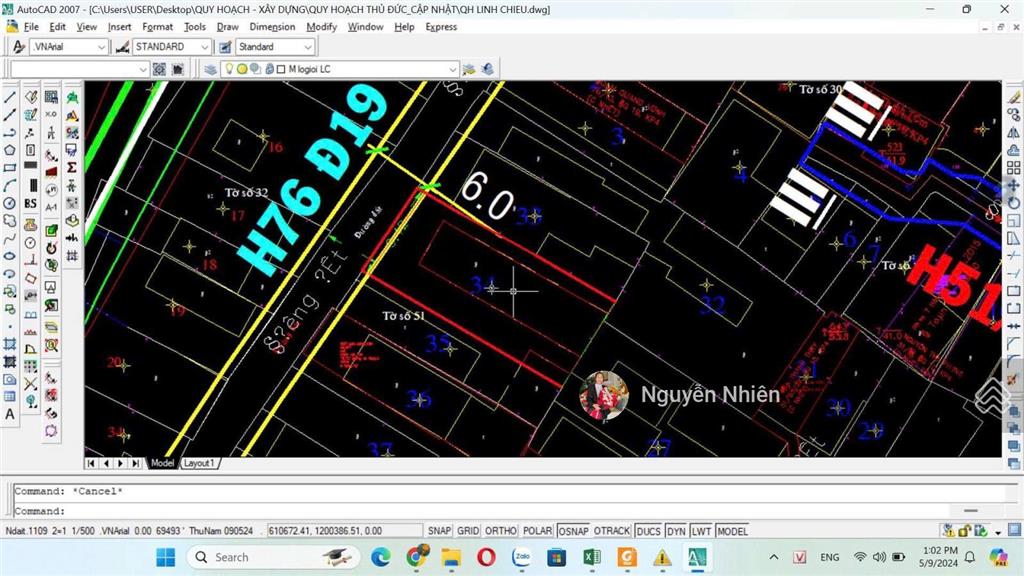Select the Table tool
Viewport: 1024px width, 576px height.
point(10,396)
